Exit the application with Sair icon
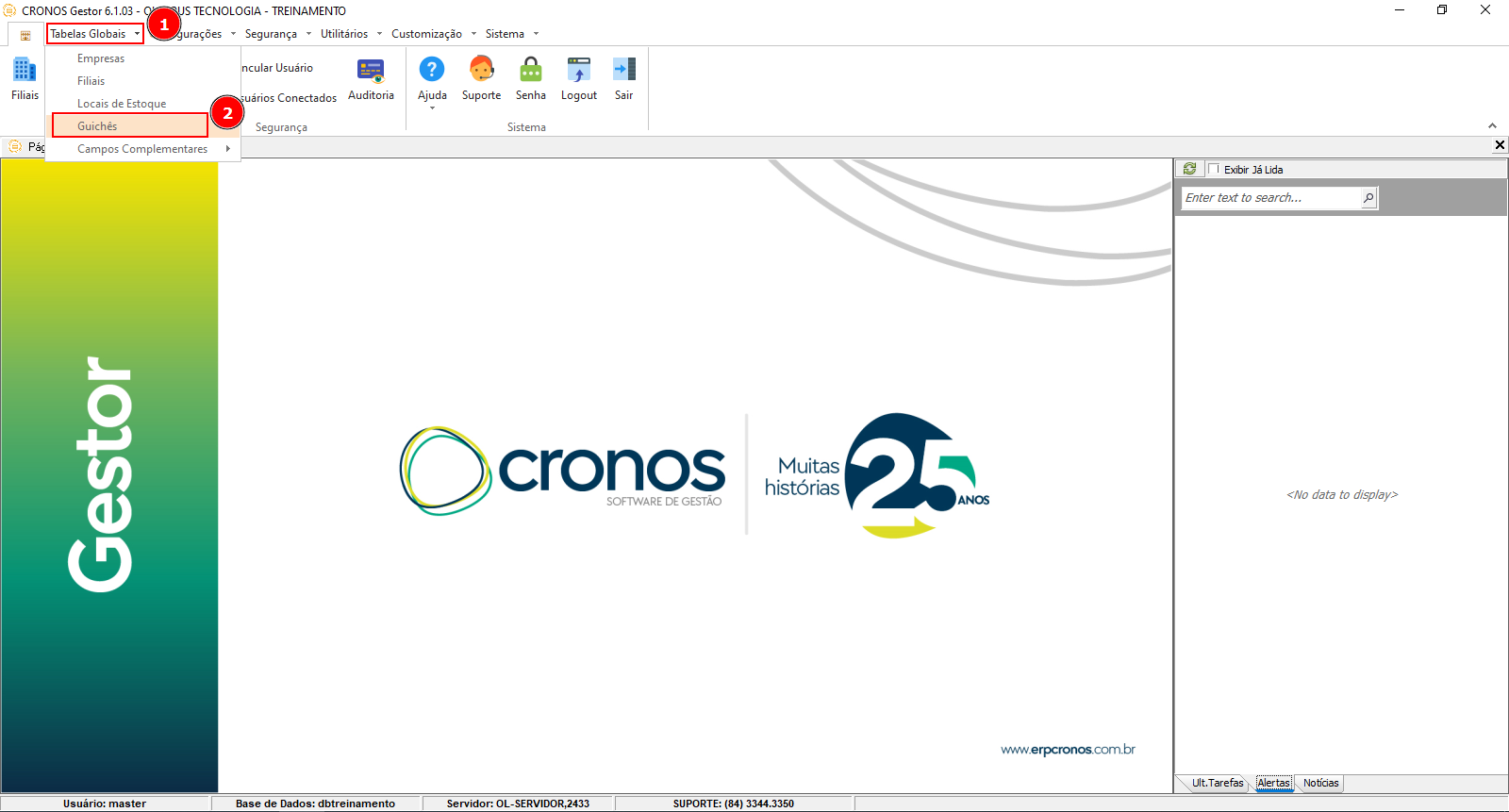The image size is (1509, 812). click(x=624, y=79)
